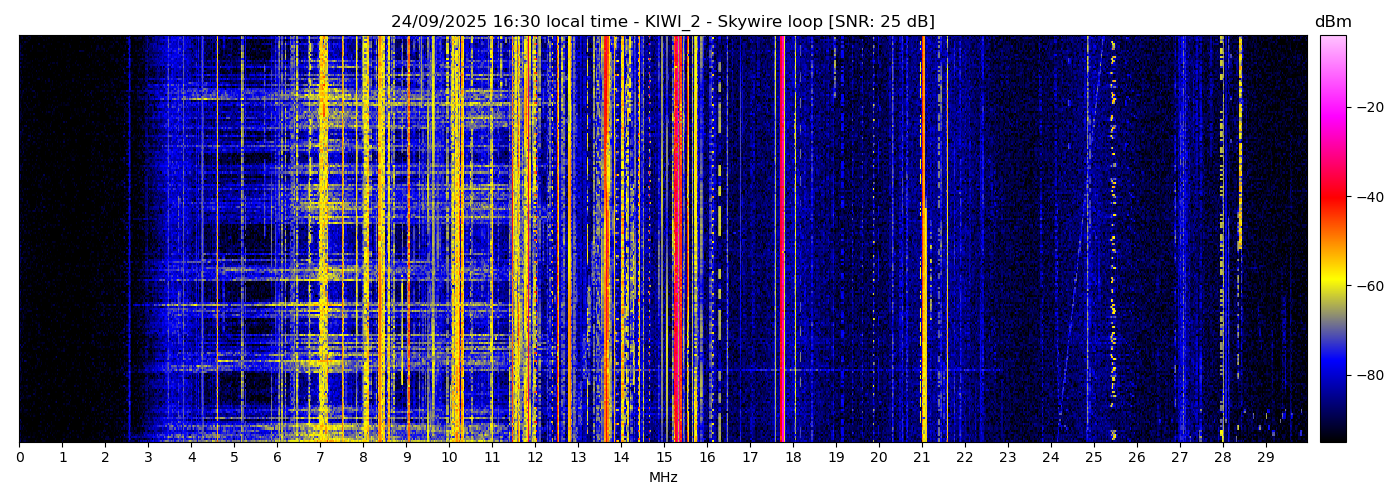Select the pink top of the colorbar
The height and width of the screenshot is (500, 1400).
click(1332, 45)
